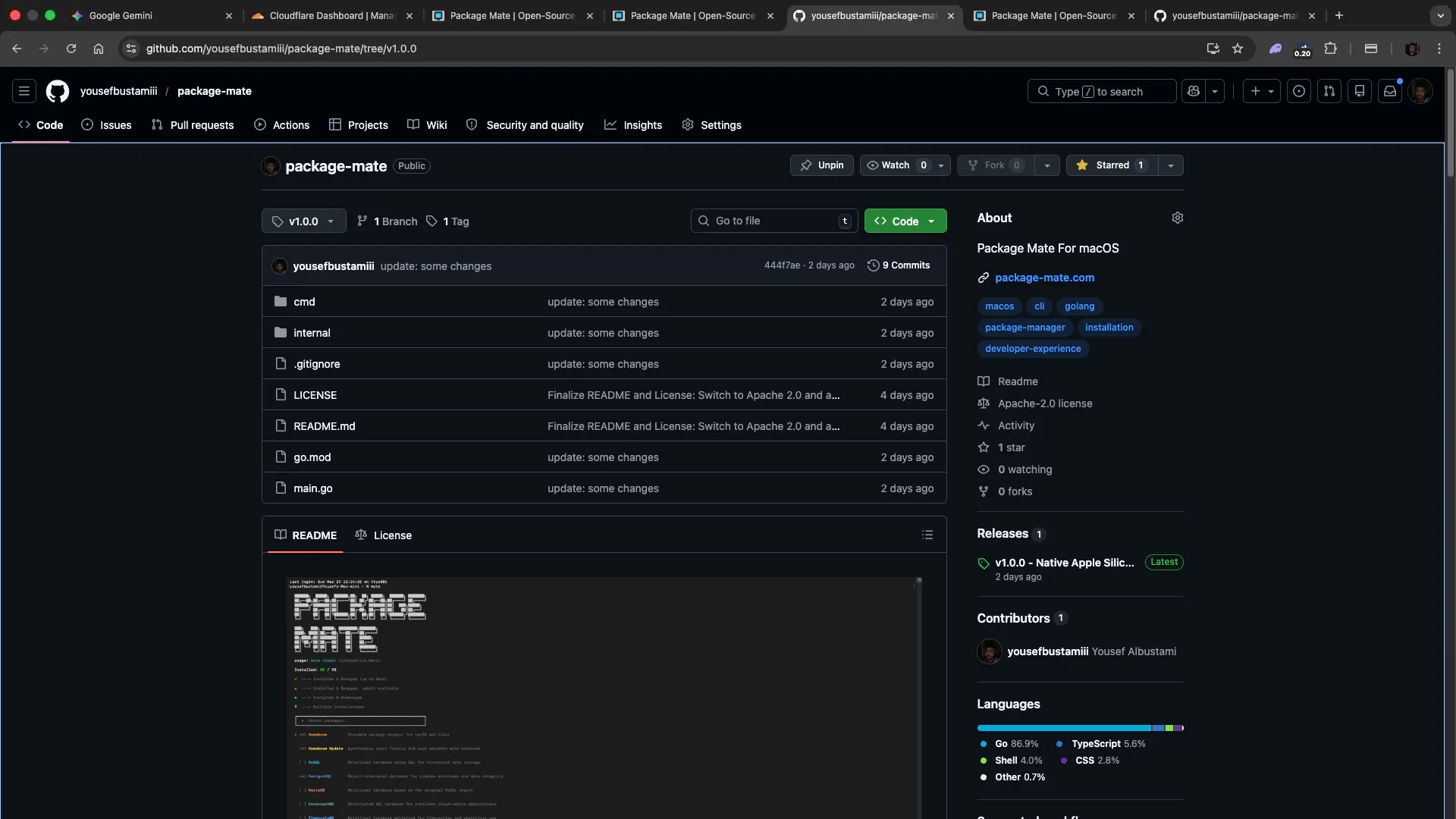Unpin the package-mate repository
The height and width of the screenshot is (819, 1456).
click(822, 165)
